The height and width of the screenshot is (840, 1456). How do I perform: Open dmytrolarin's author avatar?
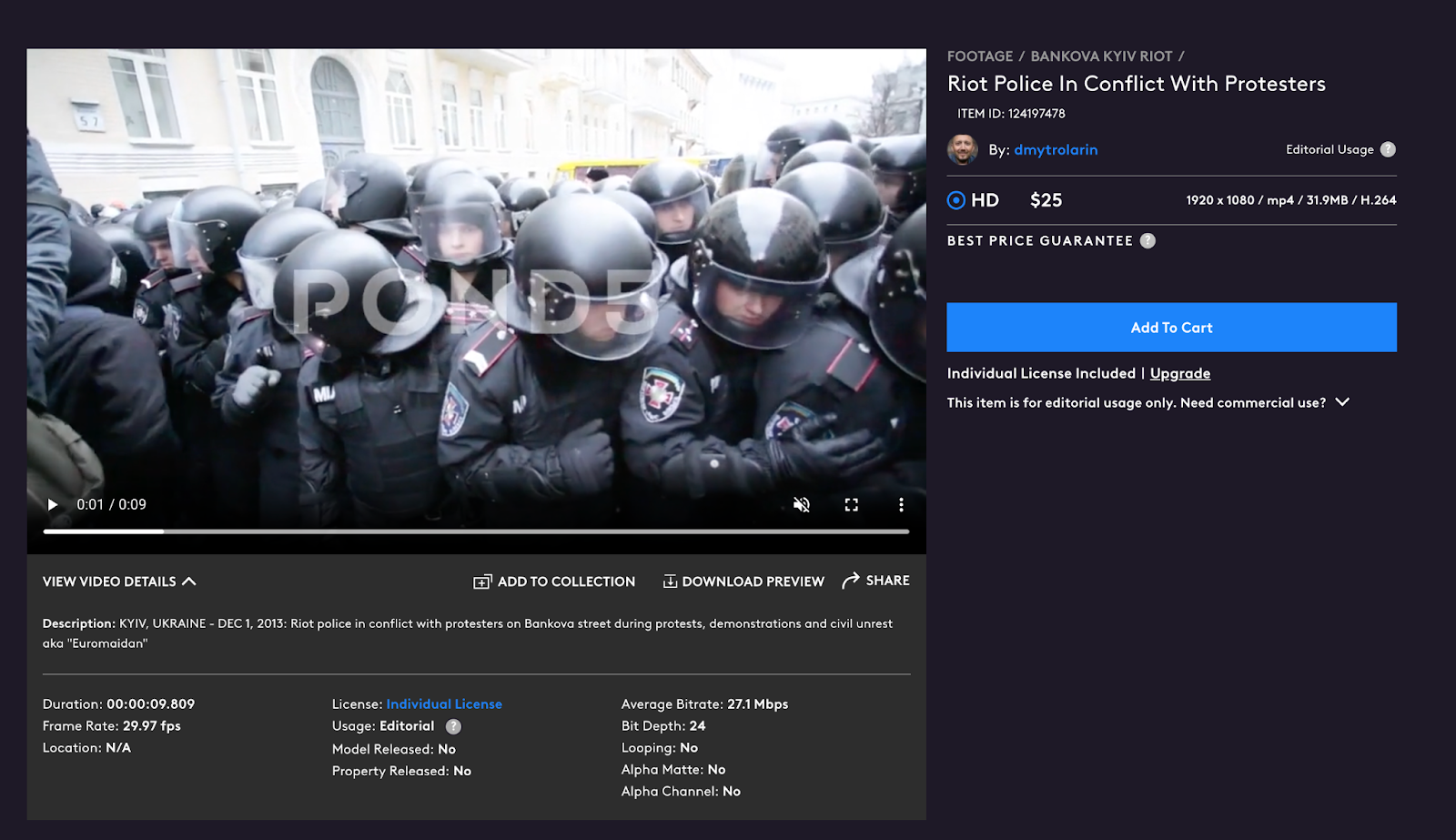963,149
